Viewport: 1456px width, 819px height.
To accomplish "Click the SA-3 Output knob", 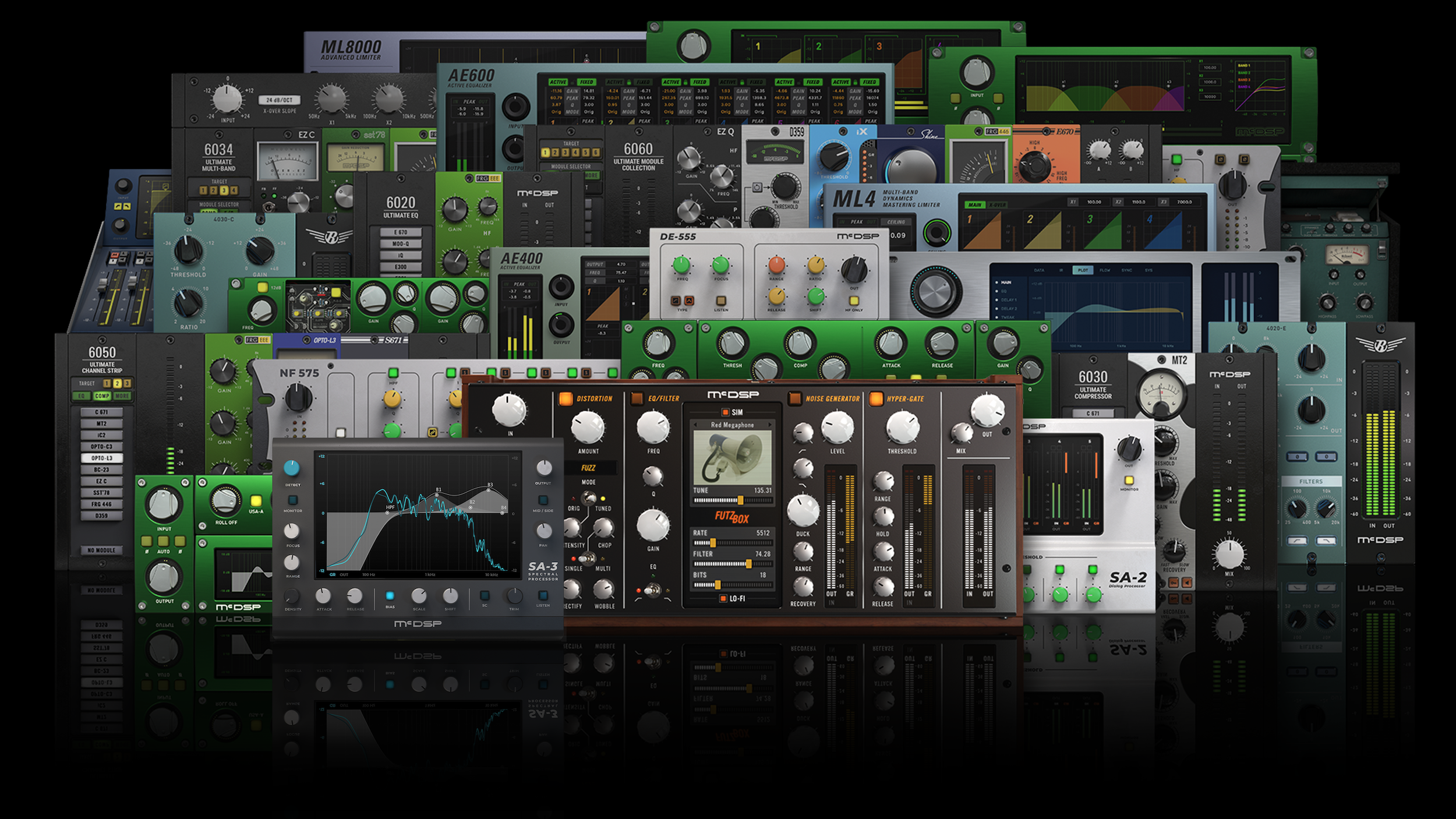I will point(543,468).
